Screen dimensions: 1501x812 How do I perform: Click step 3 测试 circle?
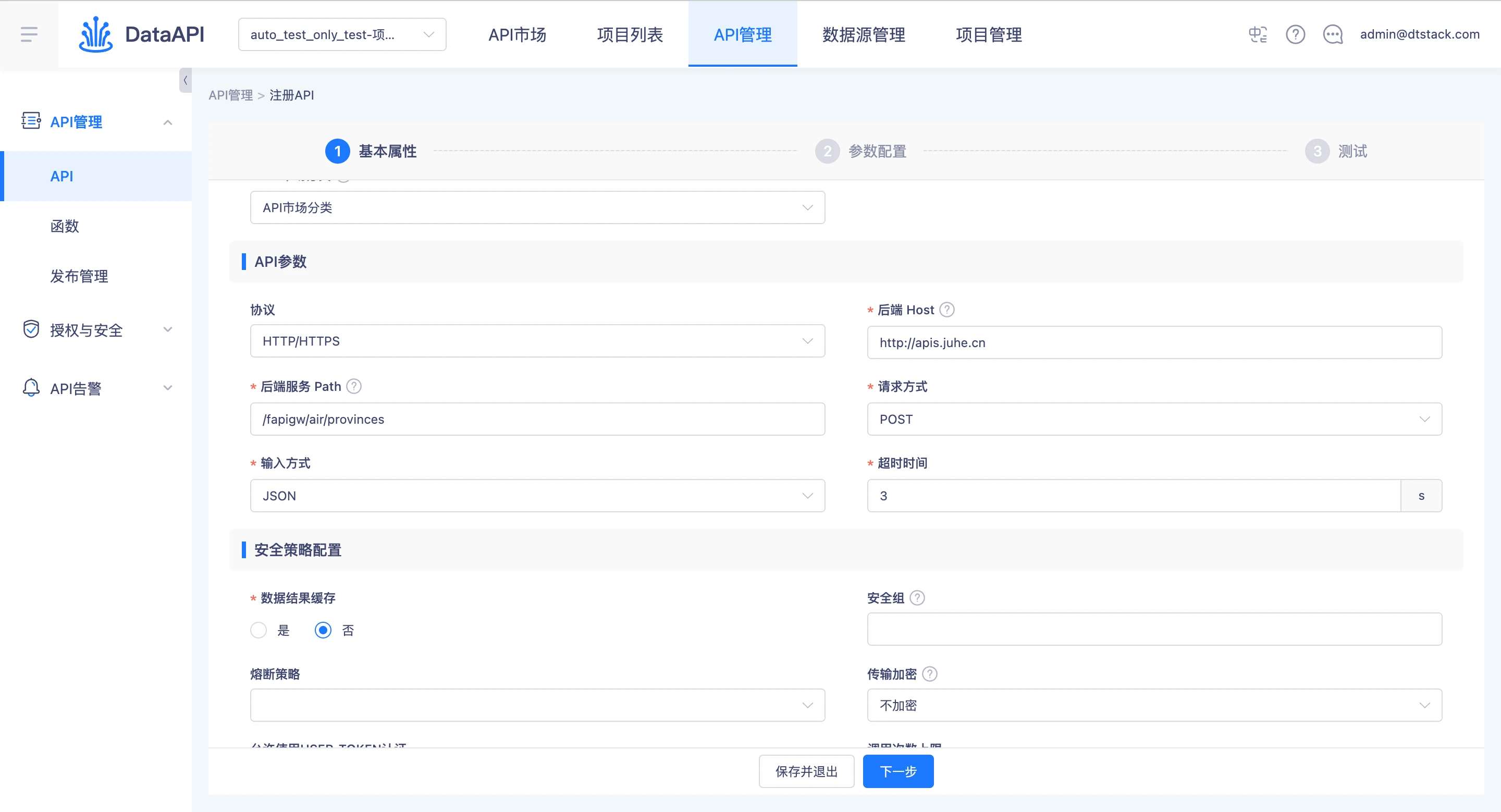1317,151
